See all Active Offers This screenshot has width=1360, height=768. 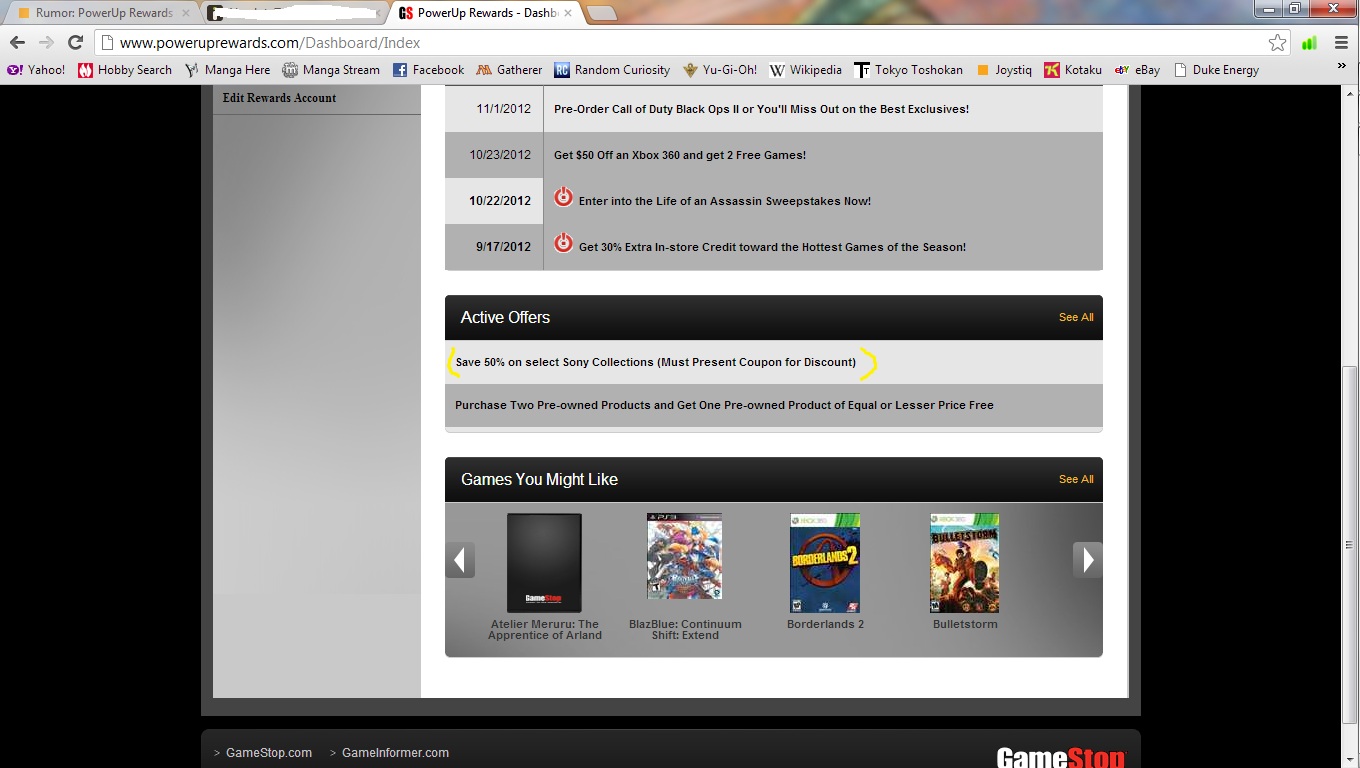click(1076, 317)
